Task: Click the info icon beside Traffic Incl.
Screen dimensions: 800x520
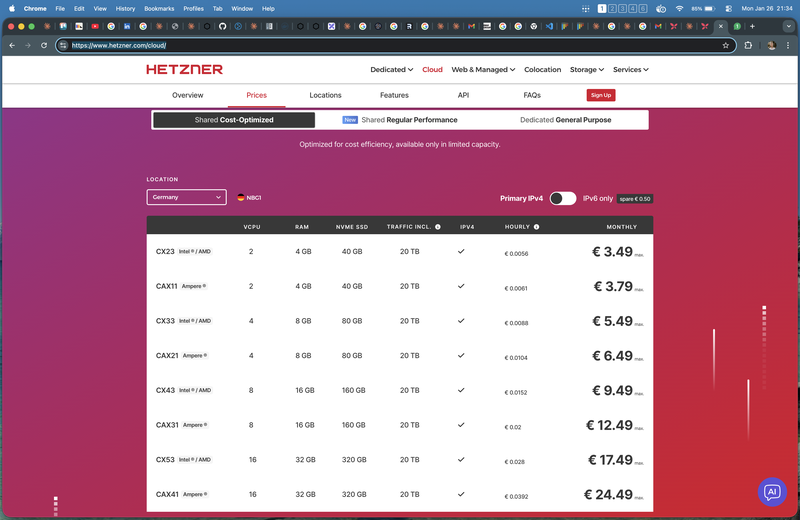Action: point(438,227)
